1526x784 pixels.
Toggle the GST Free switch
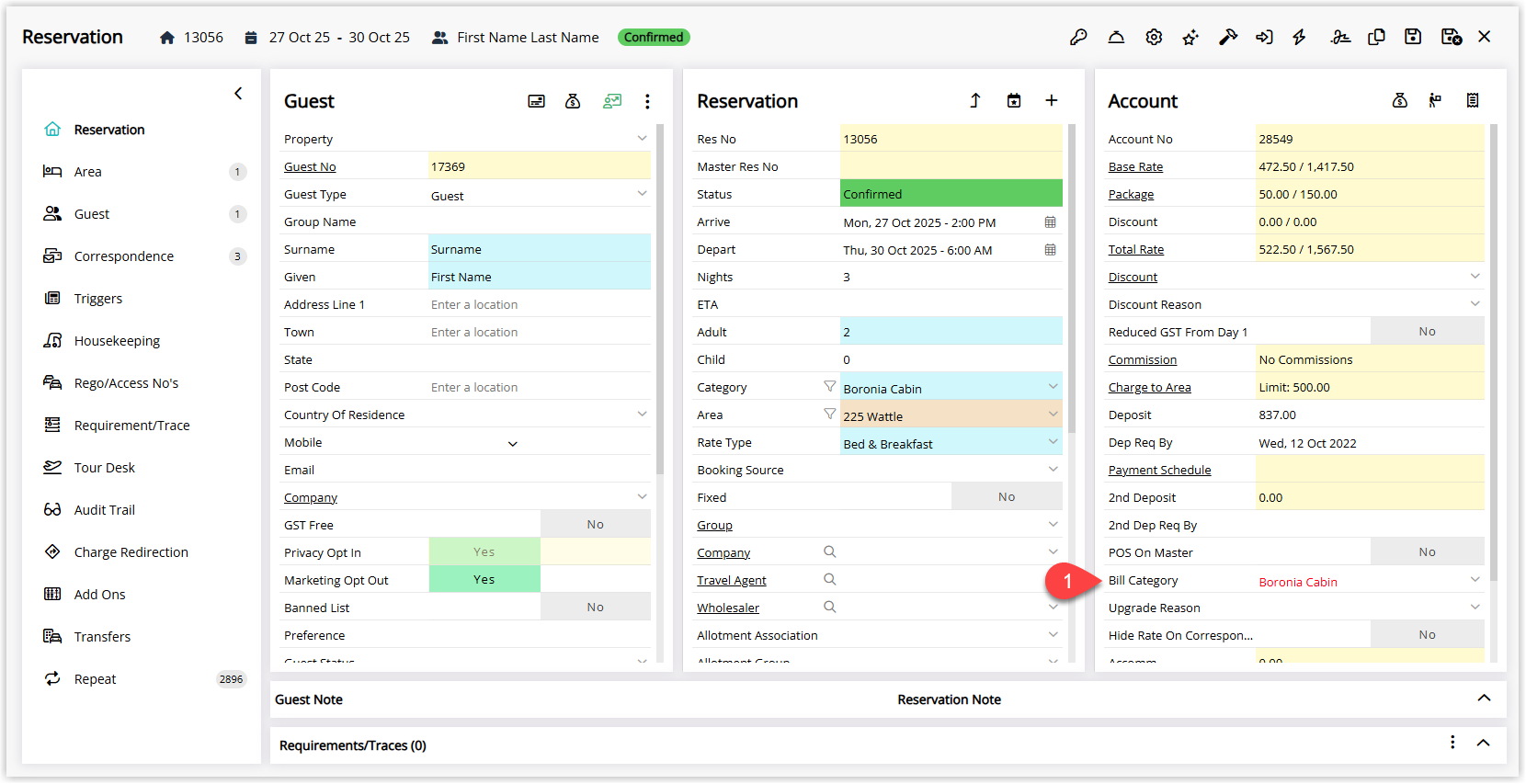596,524
